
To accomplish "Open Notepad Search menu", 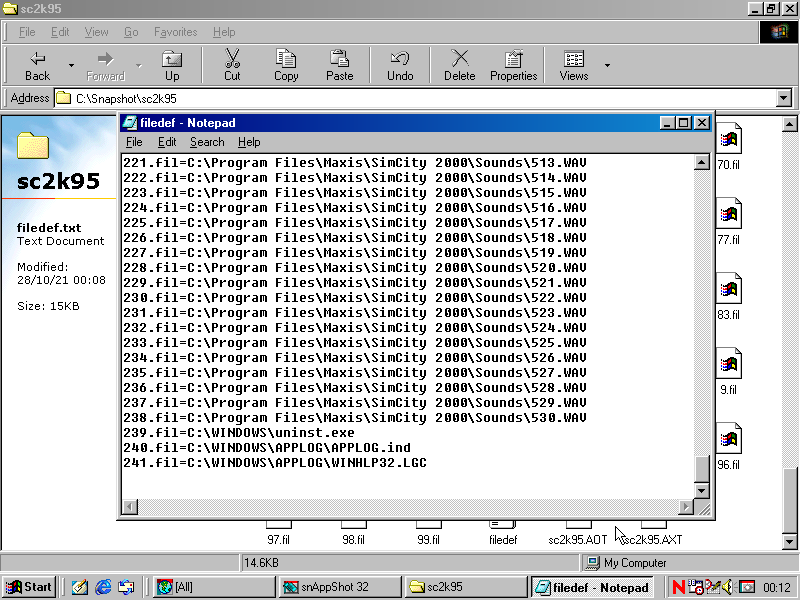I will (x=207, y=142).
